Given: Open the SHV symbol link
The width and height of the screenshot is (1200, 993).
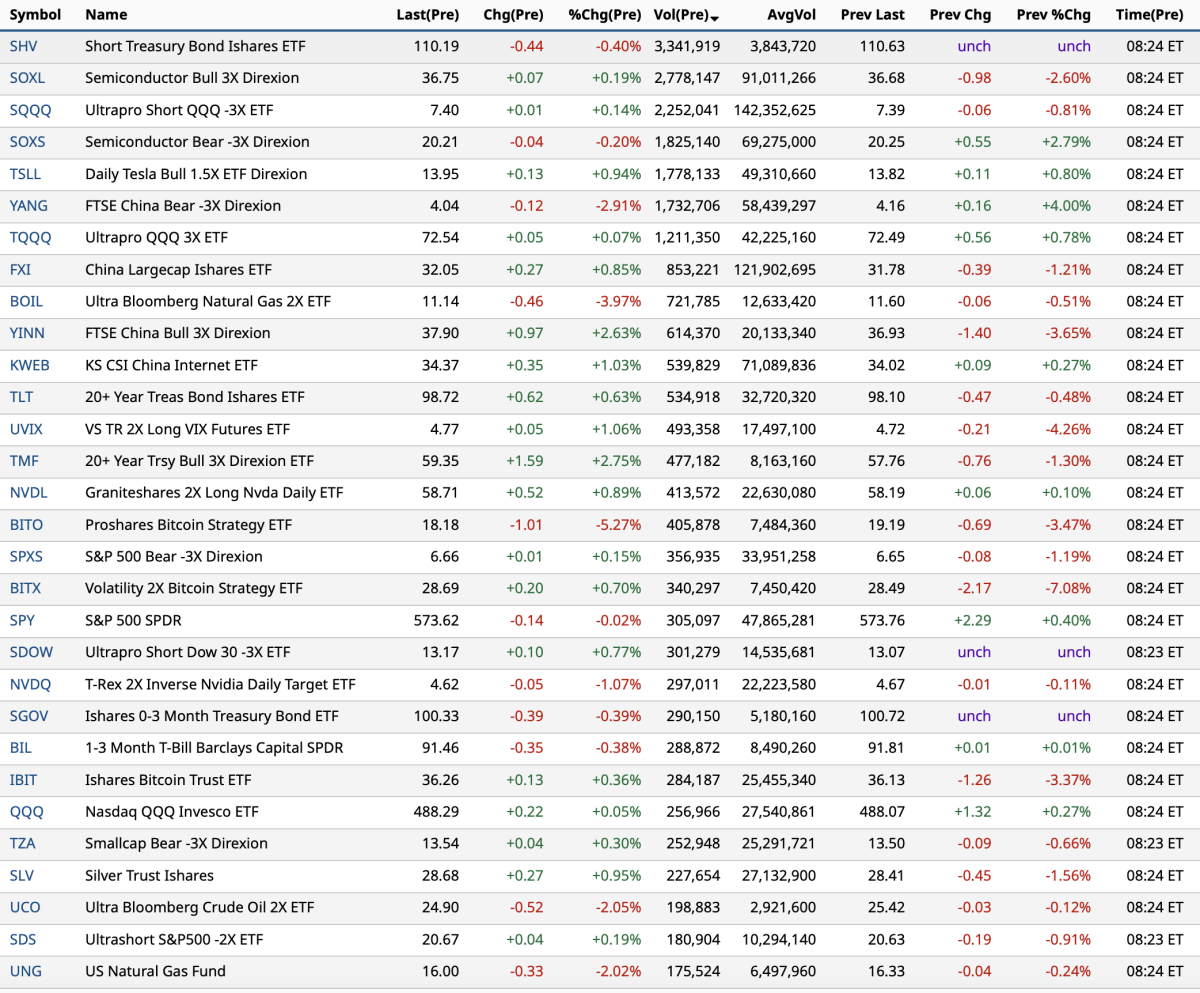Looking at the screenshot, I should click(x=25, y=46).
